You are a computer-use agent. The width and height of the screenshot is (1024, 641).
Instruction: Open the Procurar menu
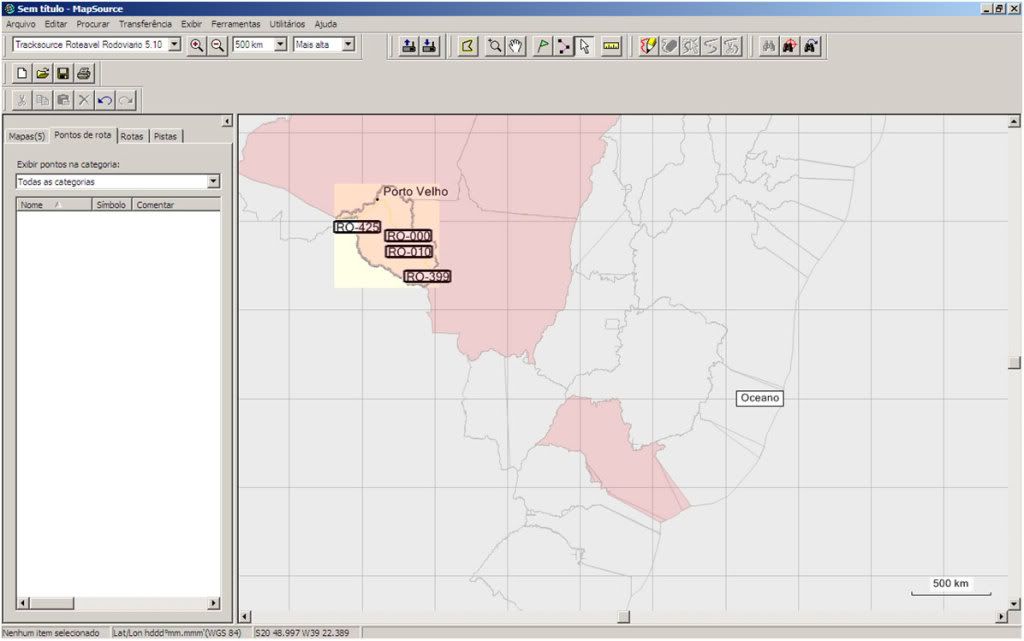coord(93,24)
